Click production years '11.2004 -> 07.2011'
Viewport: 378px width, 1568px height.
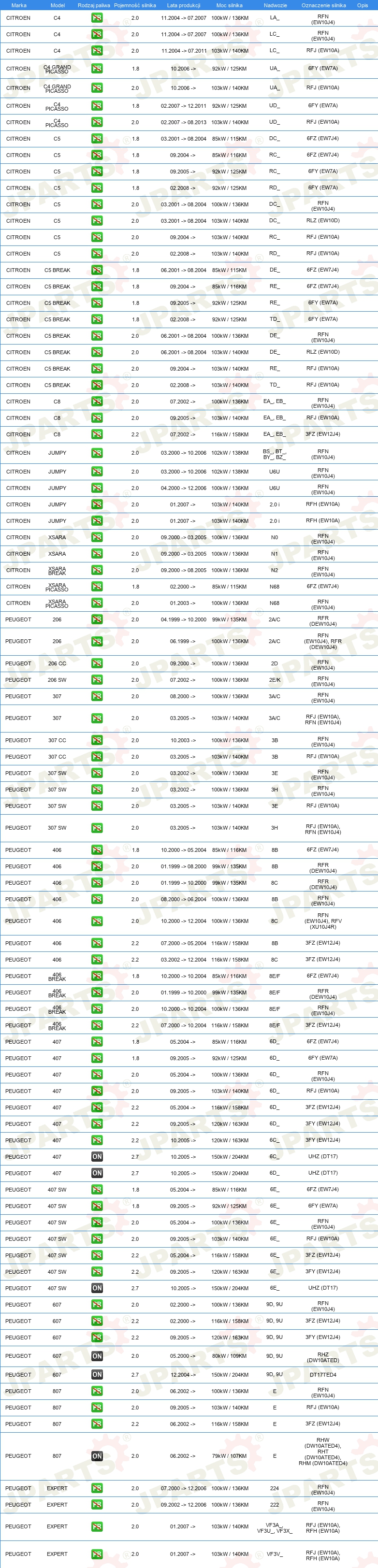pyautogui.click(x=184, y=51)
